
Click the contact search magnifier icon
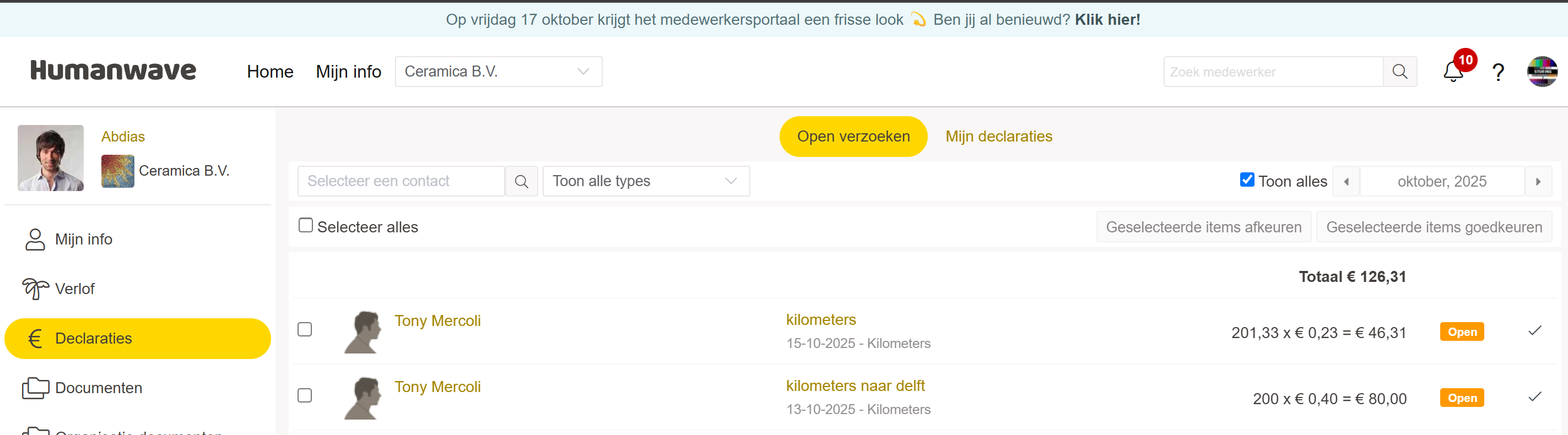pos(521,181)
